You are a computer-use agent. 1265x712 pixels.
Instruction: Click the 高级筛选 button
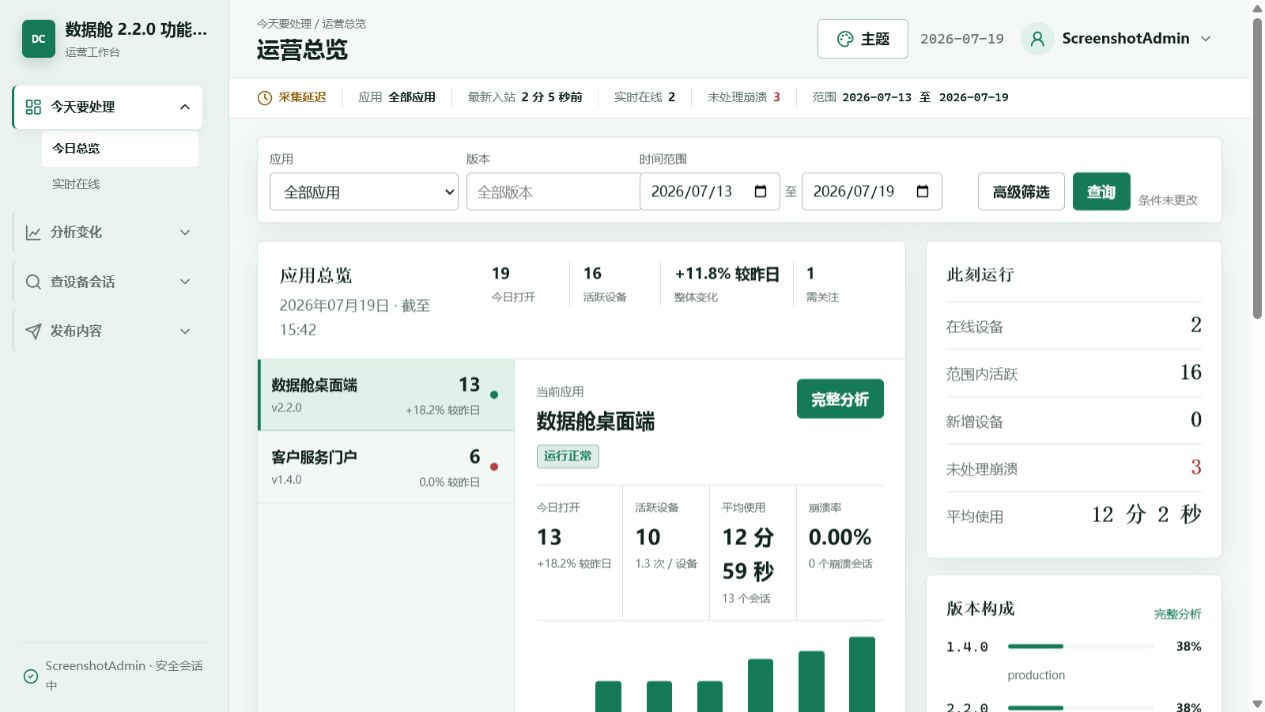[1021, 191]
